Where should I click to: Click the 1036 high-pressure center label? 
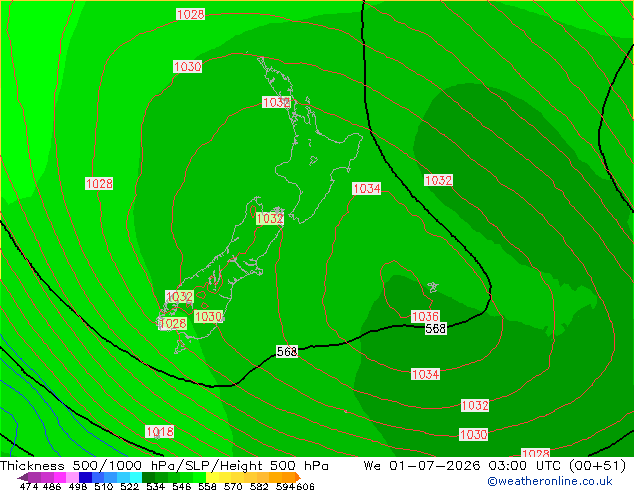click(425, 316)
